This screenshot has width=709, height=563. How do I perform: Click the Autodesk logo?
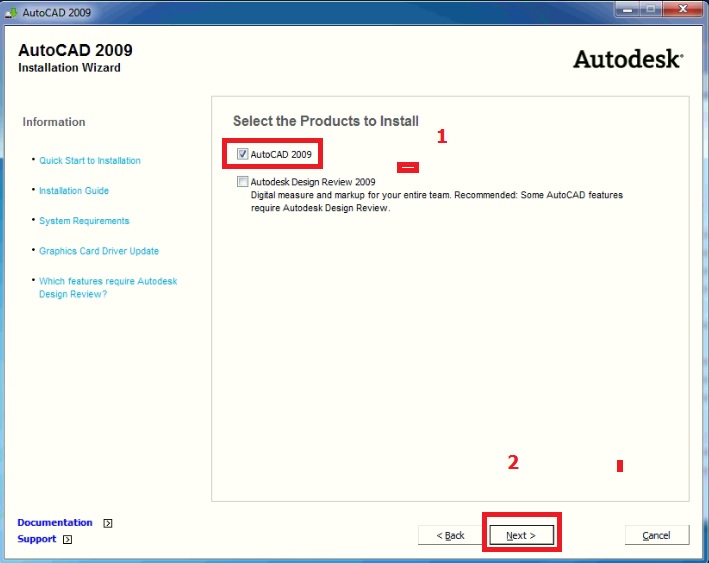point(627,59)
